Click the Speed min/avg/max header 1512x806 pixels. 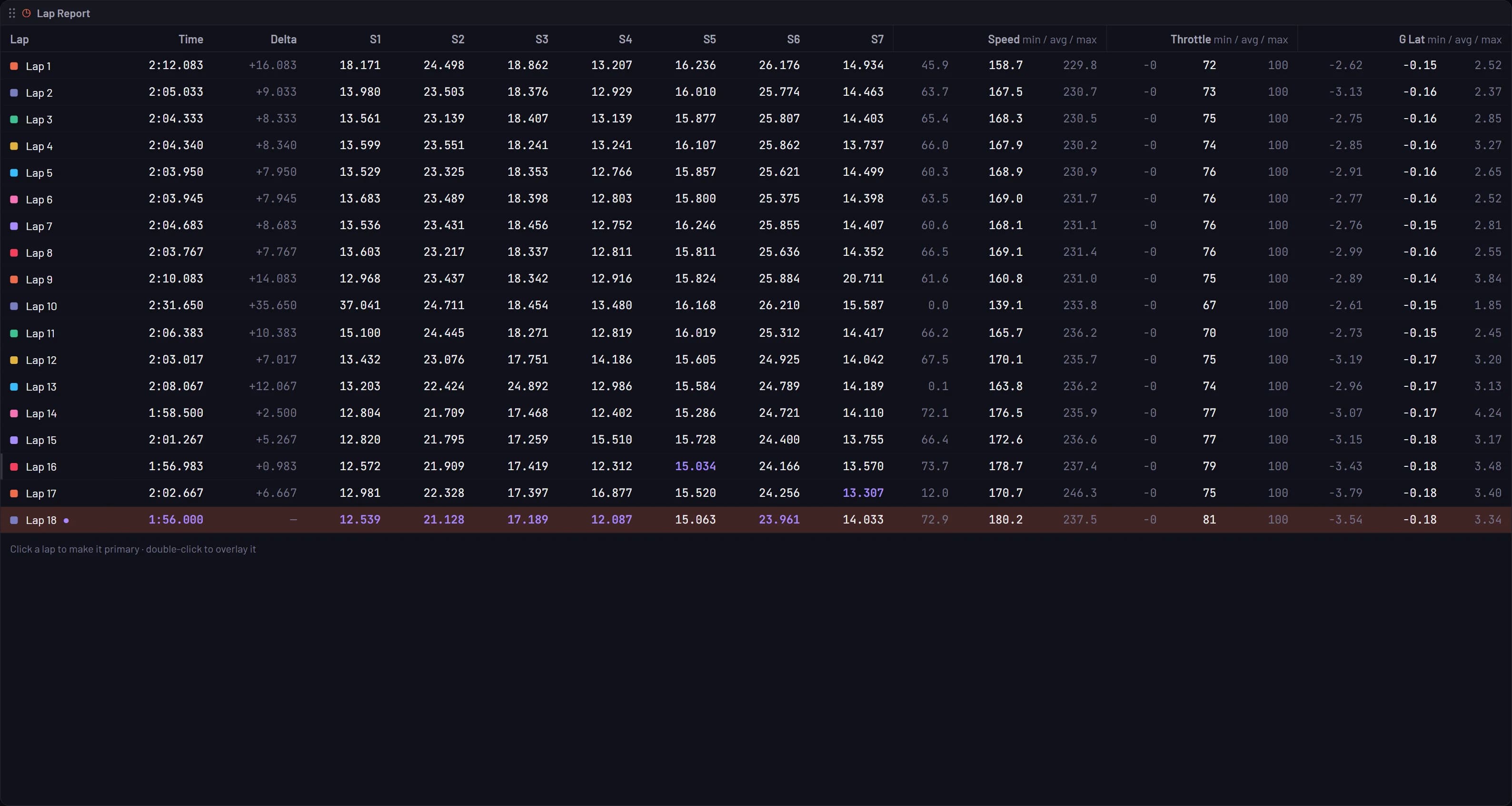click(1042, 40)
